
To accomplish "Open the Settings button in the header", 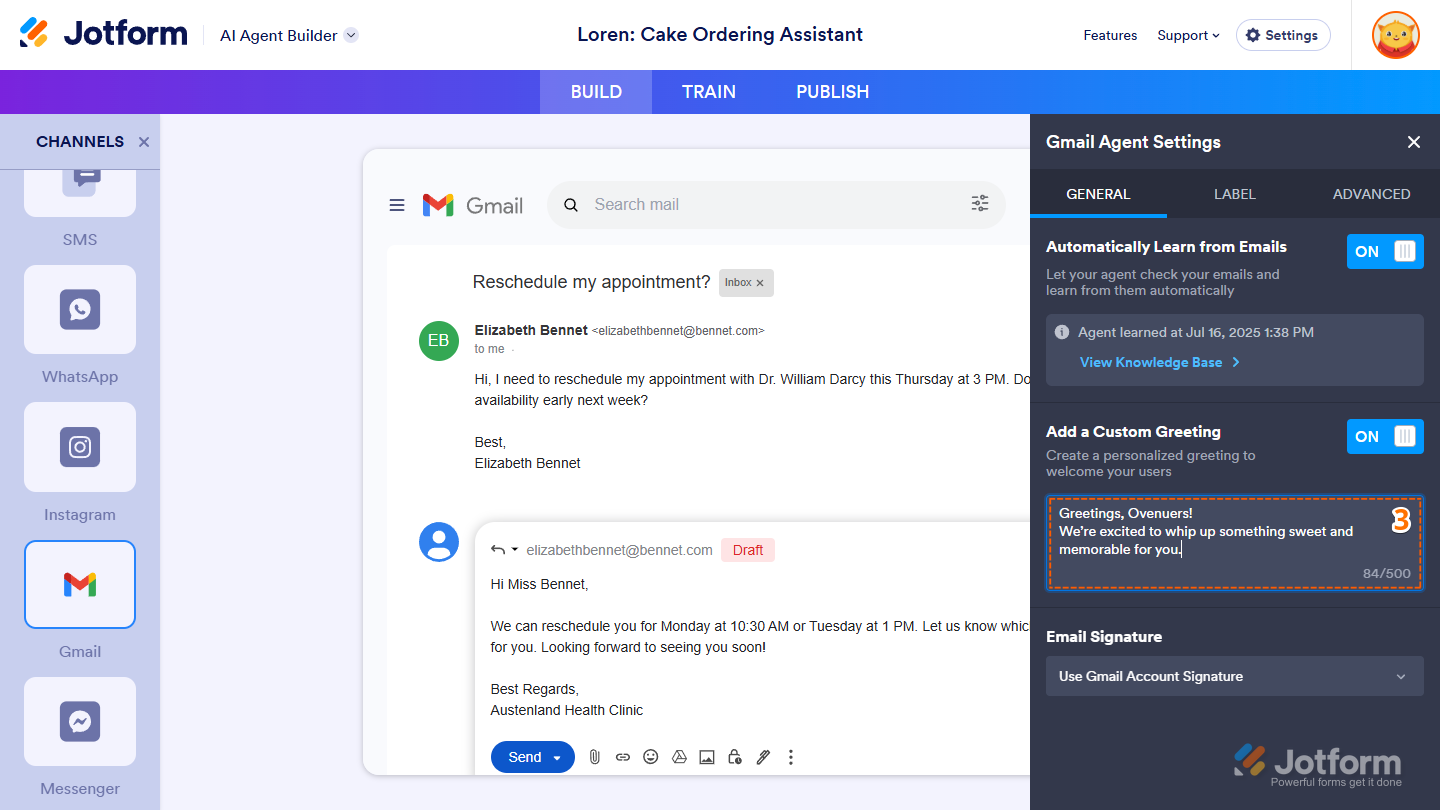I will (x=1283, y=35).
